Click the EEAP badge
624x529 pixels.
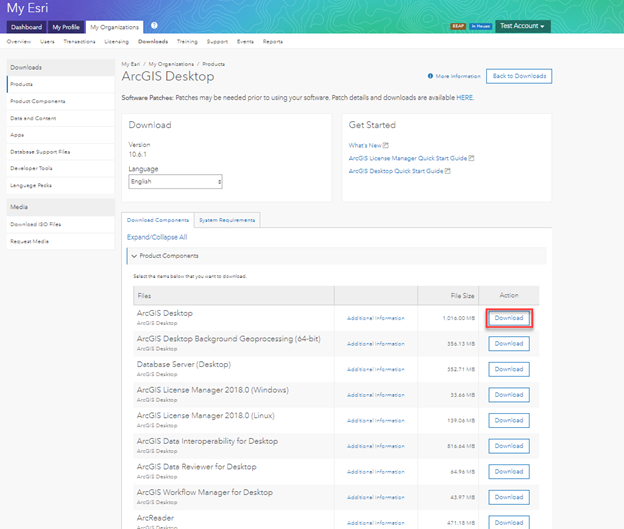(458, 26)
